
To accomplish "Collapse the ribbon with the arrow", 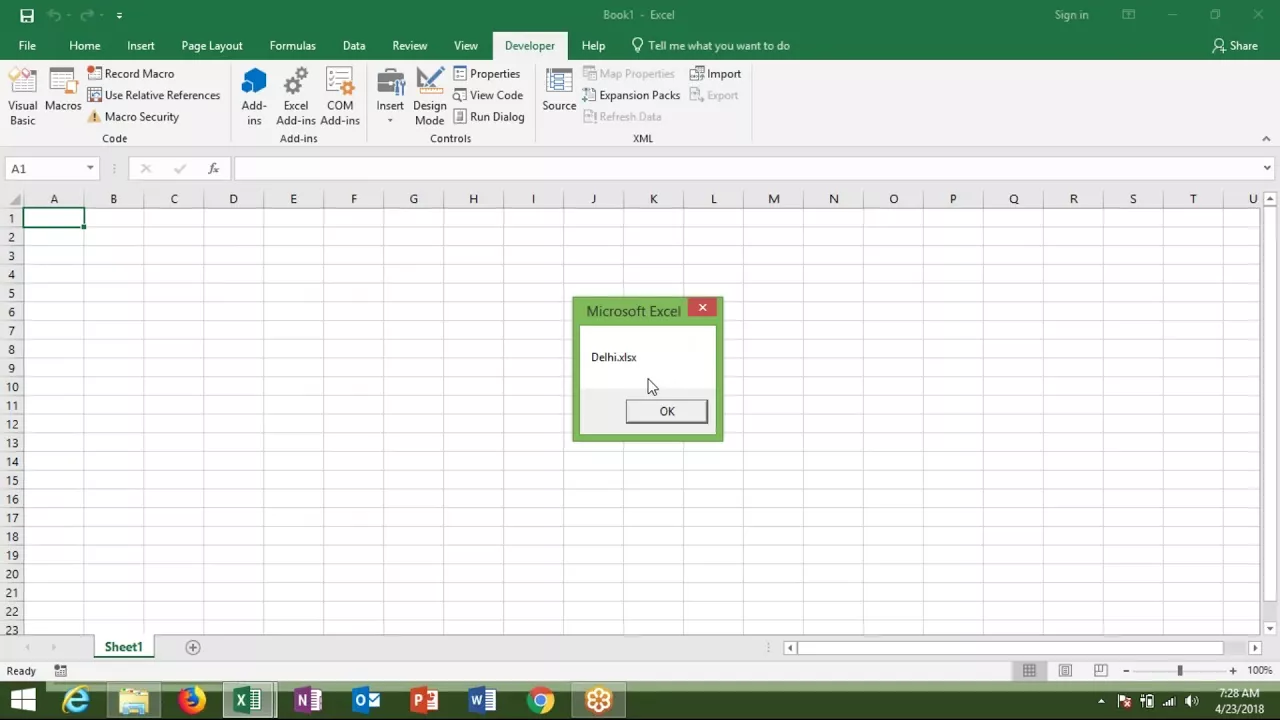I will coord(1266,139).
